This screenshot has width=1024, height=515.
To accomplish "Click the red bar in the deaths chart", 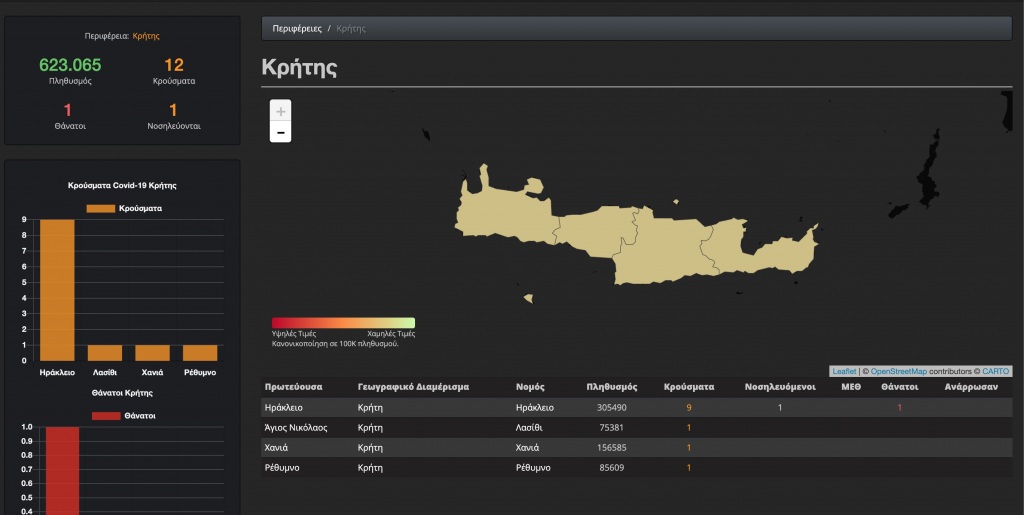I will coord(62,470).
